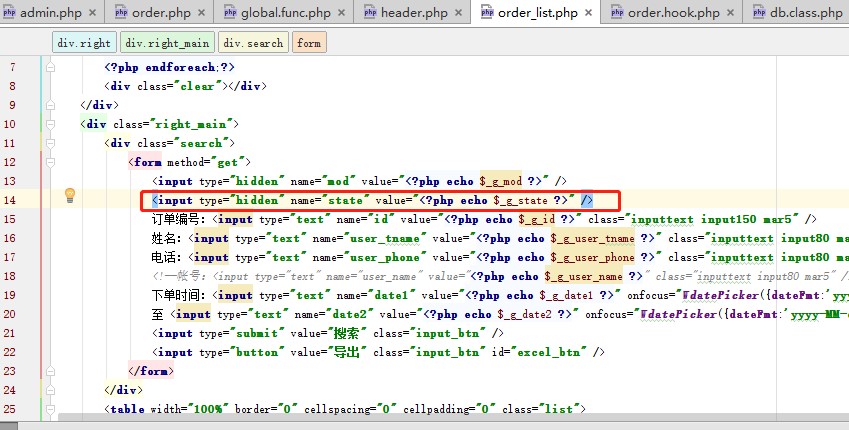Viewport: 849px width, 430px height.
Task: Click line number 18 in gutter
Action: (9, 276)
